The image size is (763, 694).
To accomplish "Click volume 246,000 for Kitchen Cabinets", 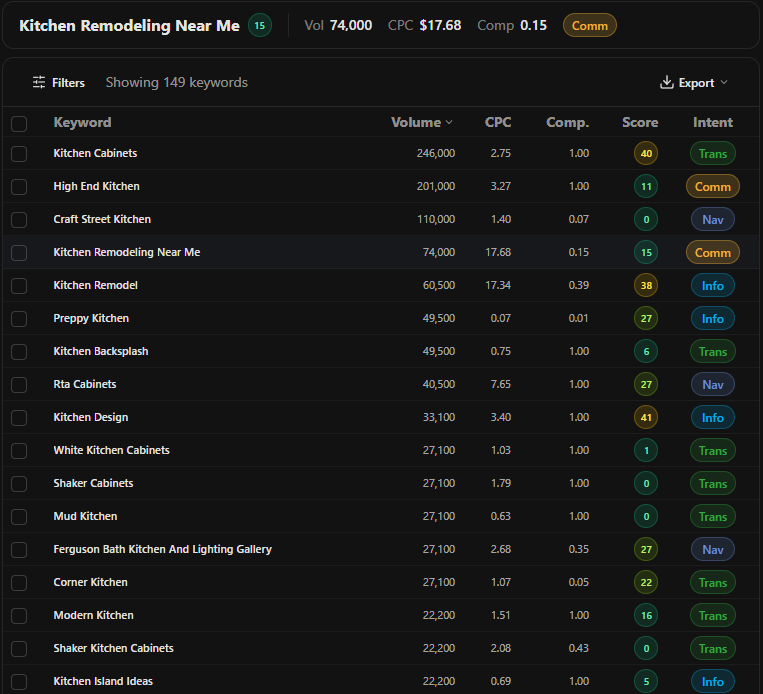I will point(436,153).
